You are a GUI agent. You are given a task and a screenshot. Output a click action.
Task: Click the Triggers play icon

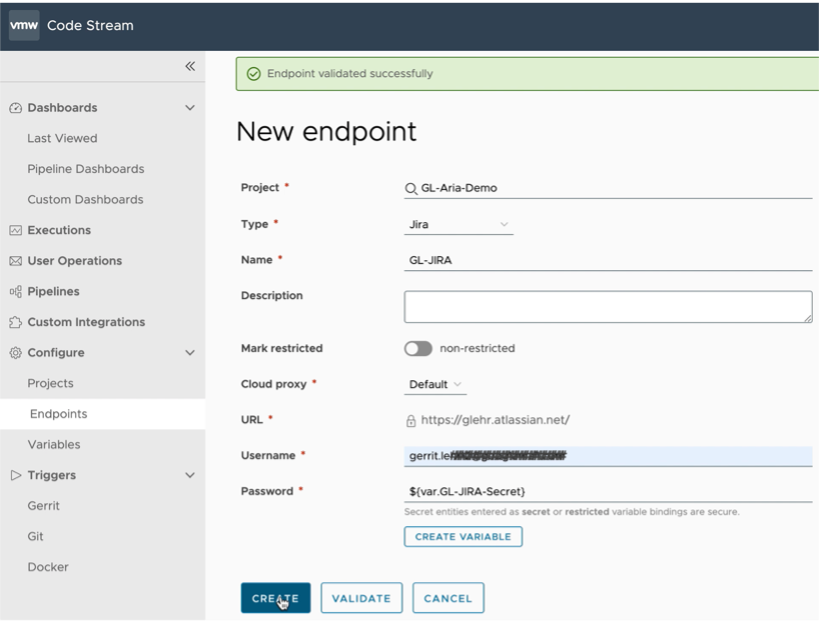coord(16,475)
